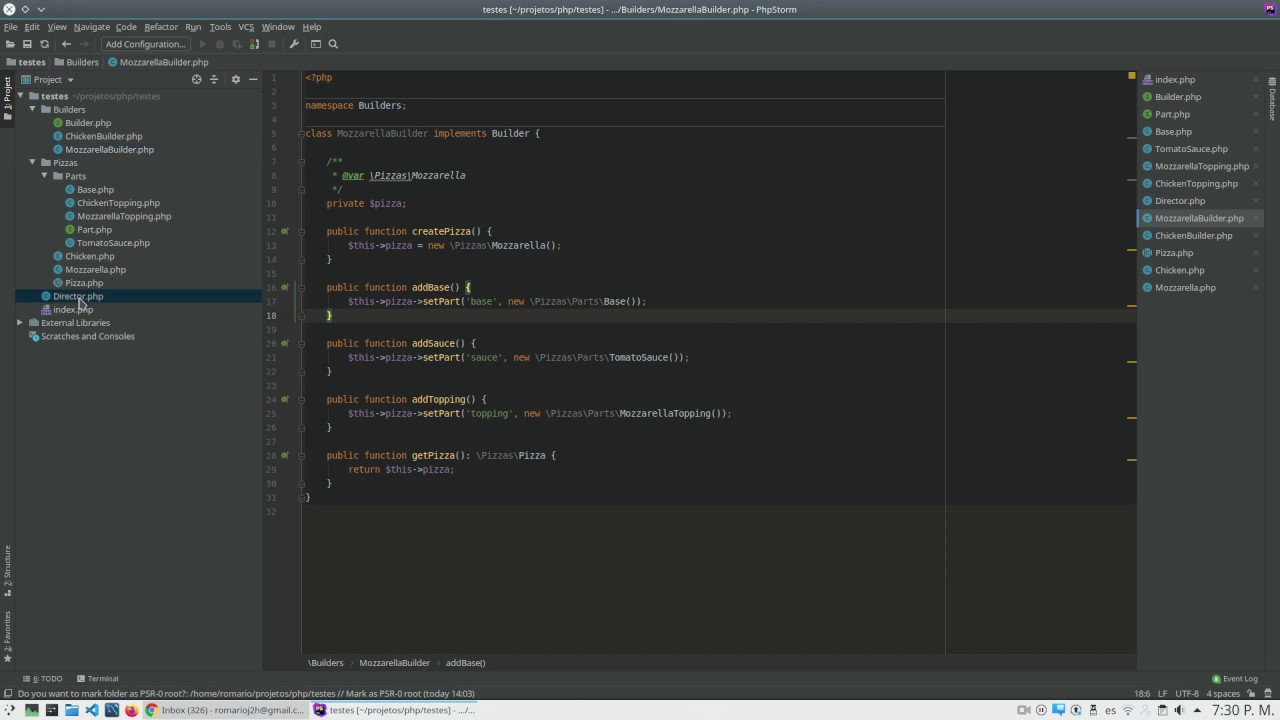1280x720 pixels.
Task: Expand External Libraries in project tree
Action: 20,323
